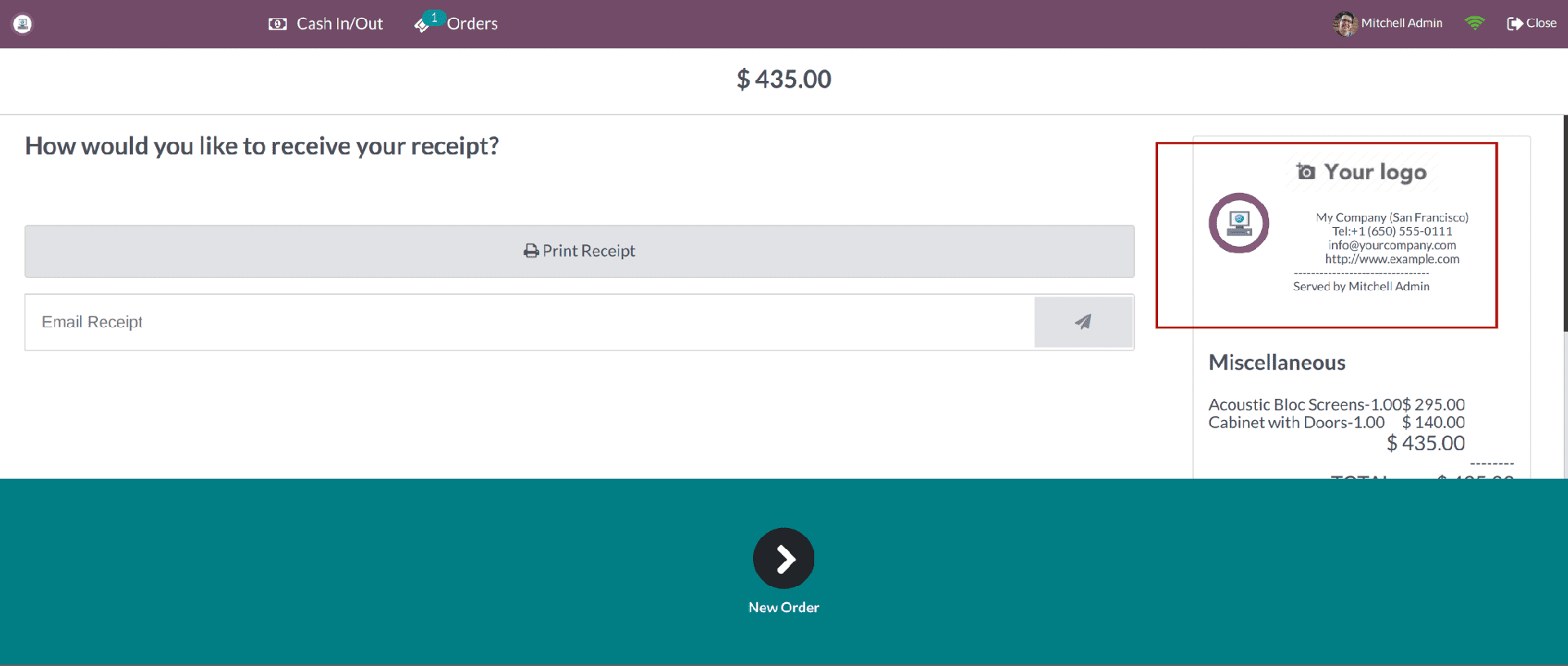Click the New Order arrow button

pos(784,558)
